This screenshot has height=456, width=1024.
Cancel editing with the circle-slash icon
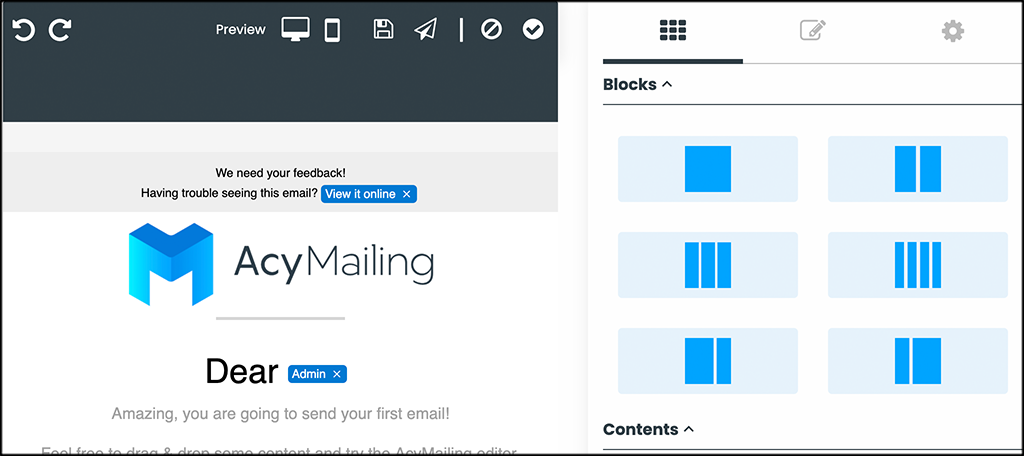(491, 29)
